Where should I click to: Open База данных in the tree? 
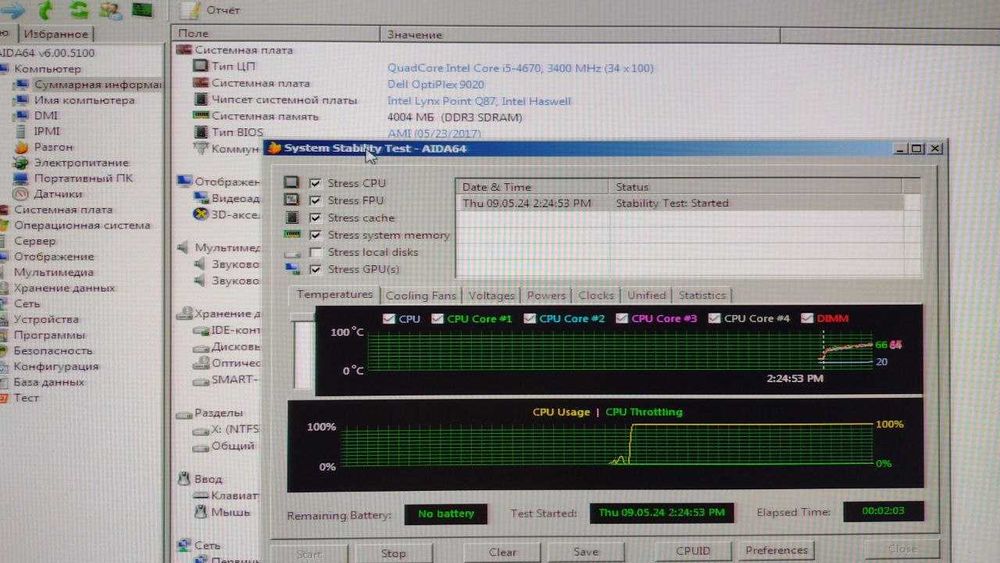click(x=49, y=382)
